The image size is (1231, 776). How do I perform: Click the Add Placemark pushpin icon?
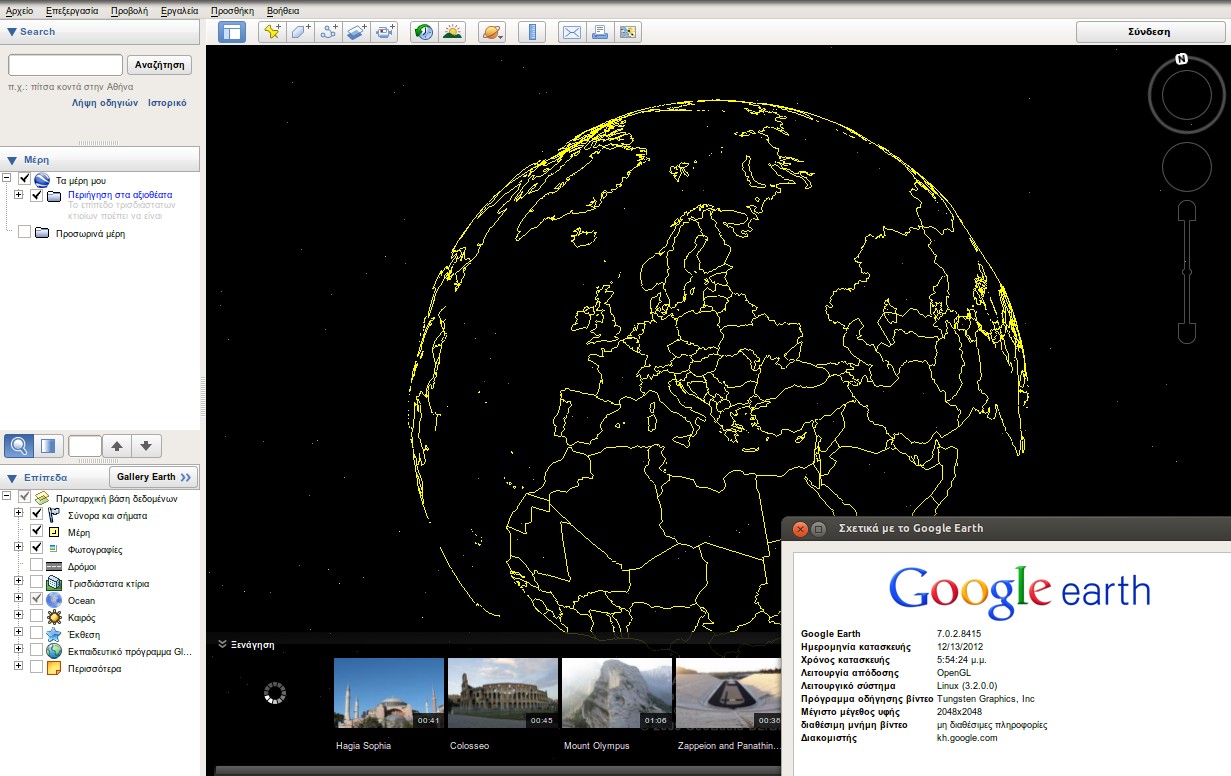tap(271, 32)
